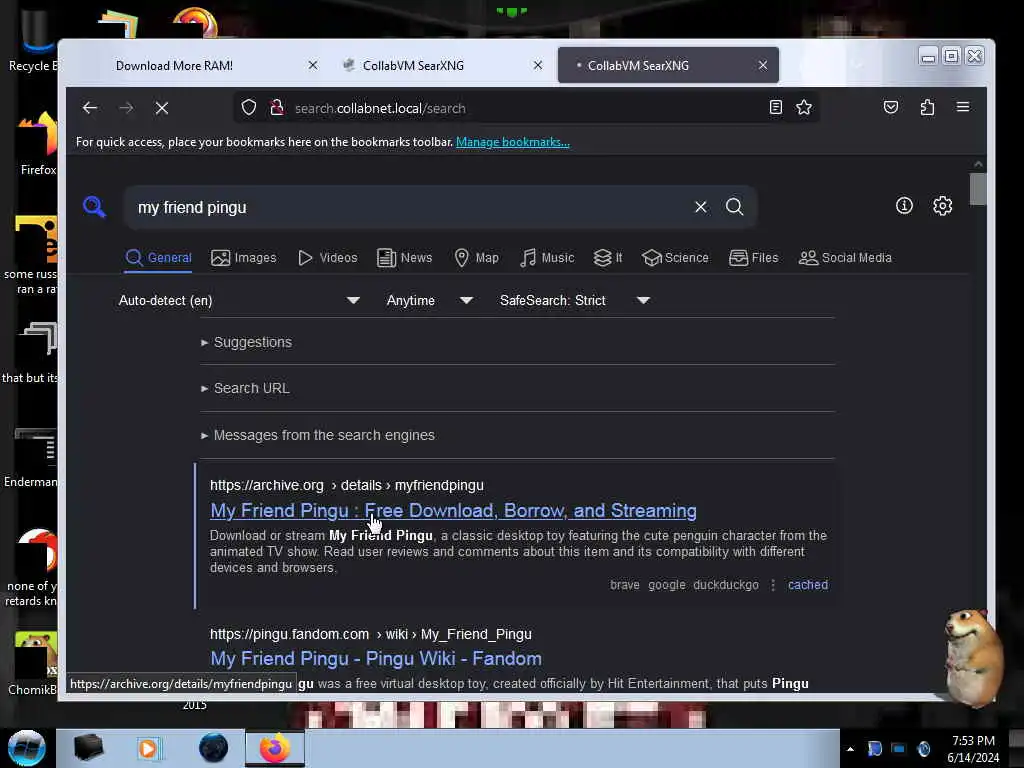This screenshot has width=1024, height=768.
Task: Switch to the Download More RAM! tab
Action: pos(174,65)
